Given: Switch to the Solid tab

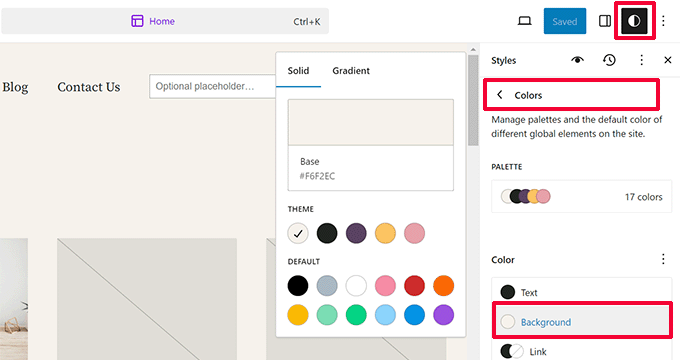Looking at the screenshot, I should click(298, 70).
